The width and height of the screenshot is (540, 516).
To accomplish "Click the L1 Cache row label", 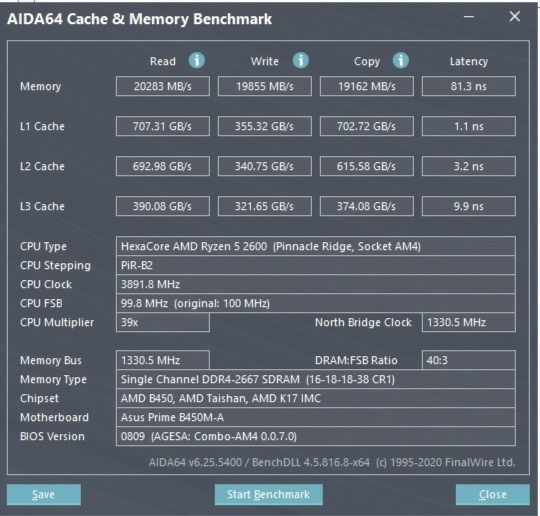I will point(42,126).
